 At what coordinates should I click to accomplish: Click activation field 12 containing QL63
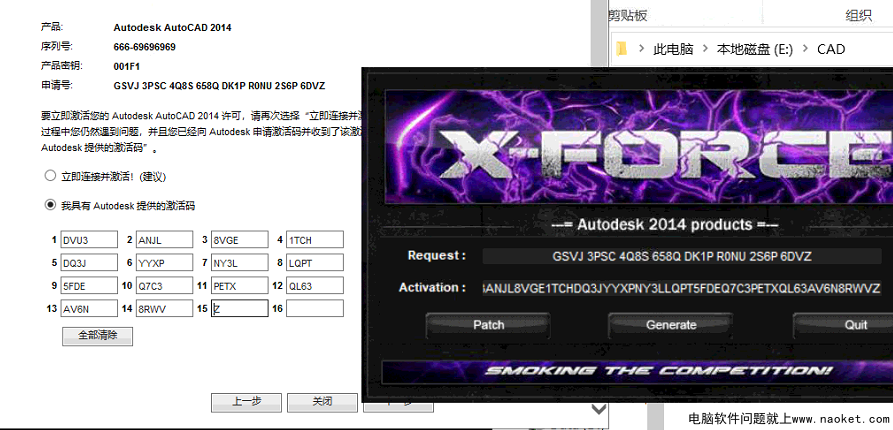pos(315,286)
